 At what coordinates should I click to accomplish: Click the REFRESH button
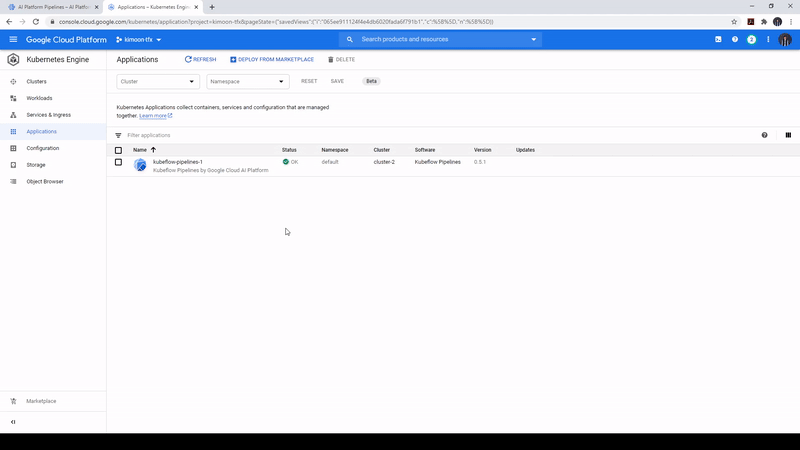(201, 60)
